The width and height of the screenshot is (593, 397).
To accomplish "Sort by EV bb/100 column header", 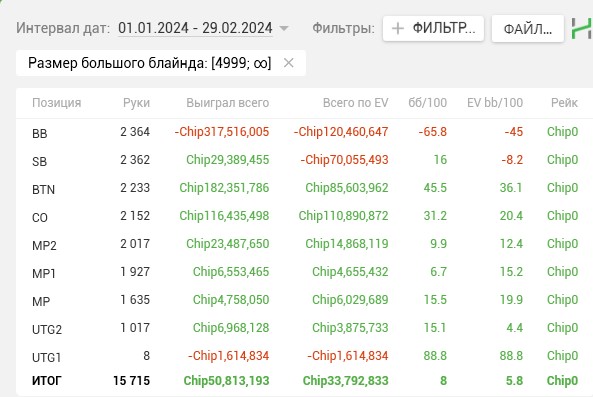I will (x=495, y=103).
